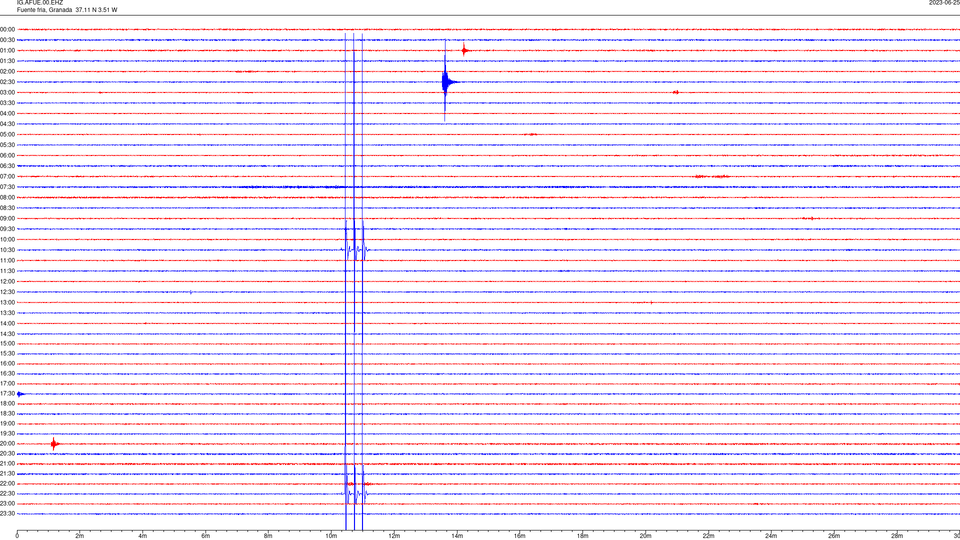Click the red seismic event on 01:00 trace
Image resolution: width=960 pixels, height=540 pixels.
[465, 50]
